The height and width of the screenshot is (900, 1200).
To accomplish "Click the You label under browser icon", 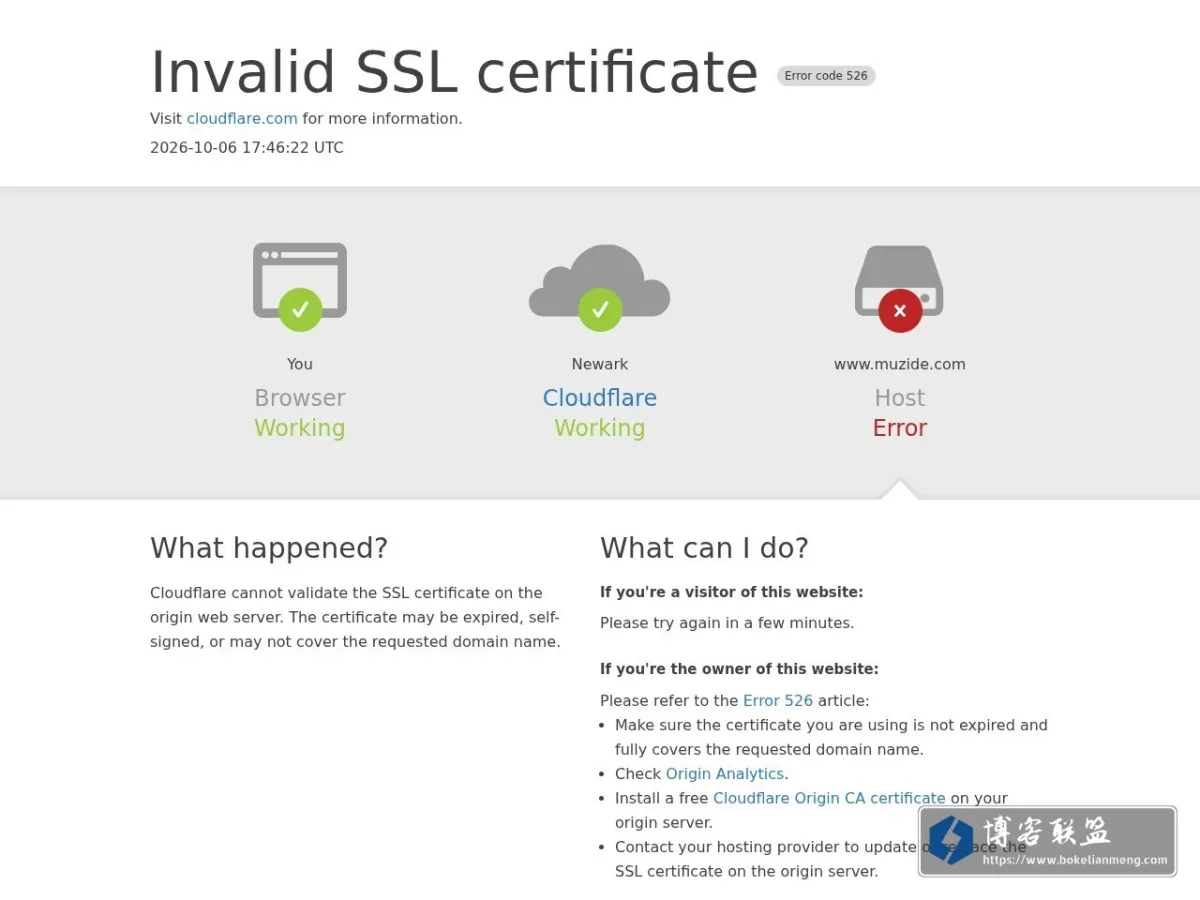I will click(300, 364).
